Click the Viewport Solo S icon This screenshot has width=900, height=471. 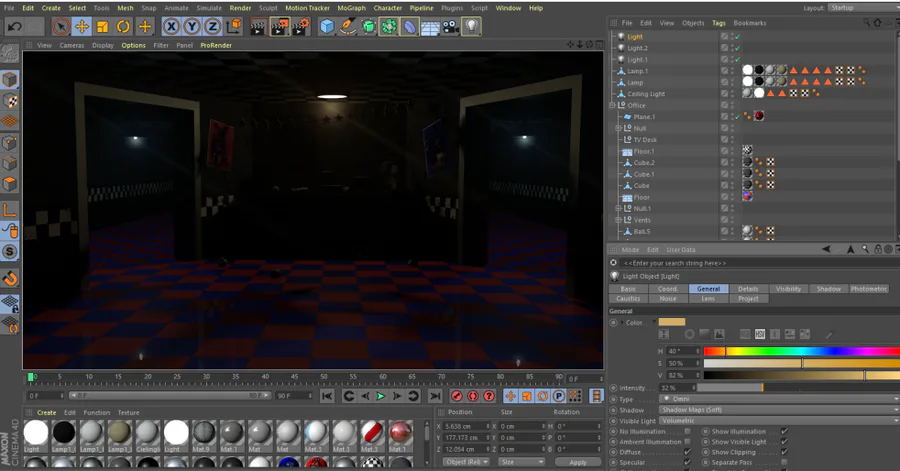10,252
